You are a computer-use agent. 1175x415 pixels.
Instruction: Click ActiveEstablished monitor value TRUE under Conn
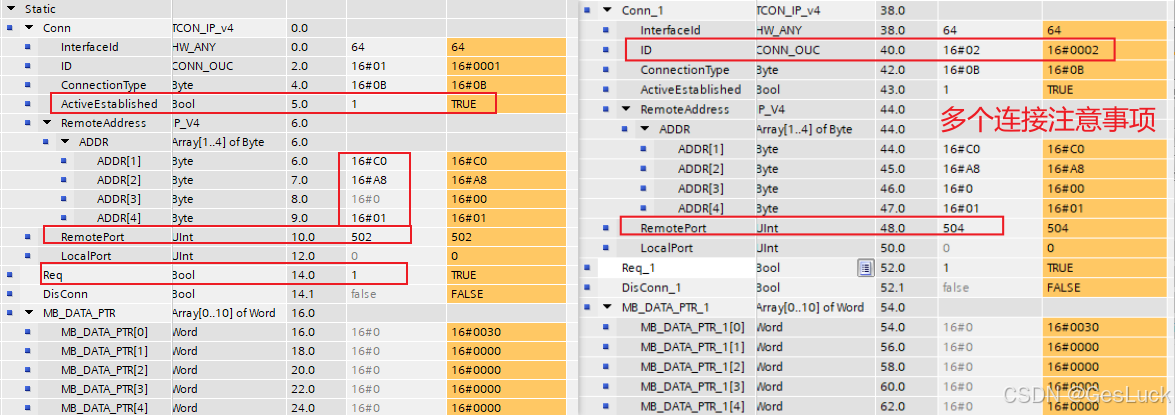[x=463, y=103]
